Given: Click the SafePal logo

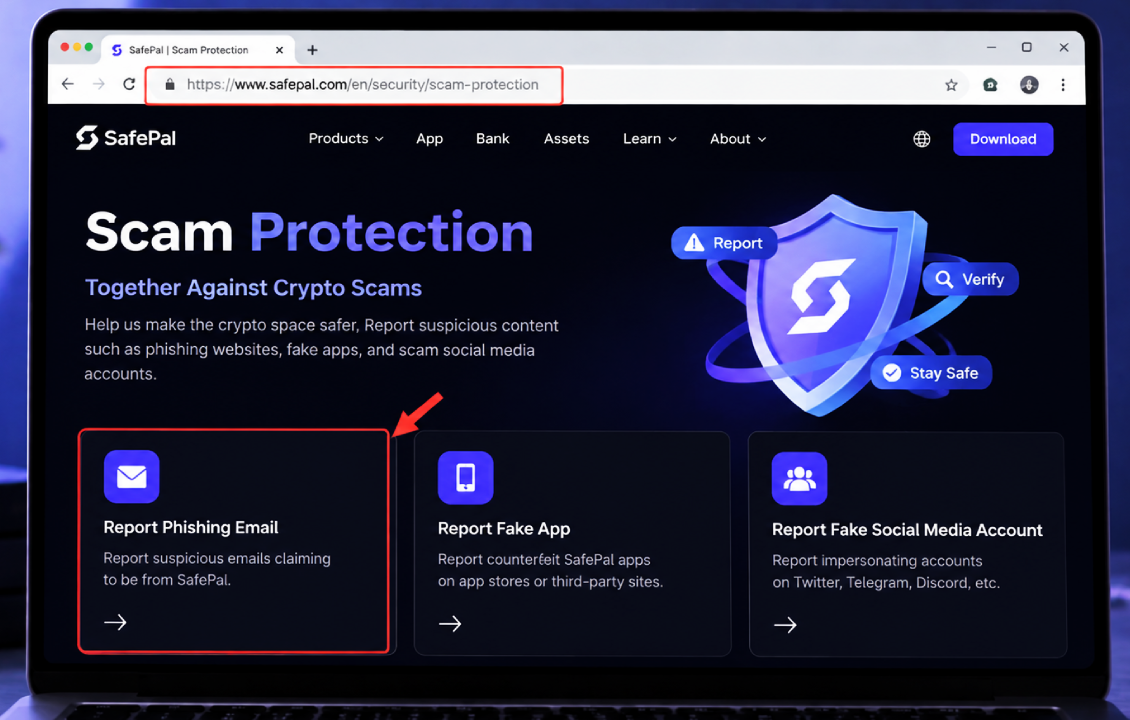Looking at the screenshot, I should tap(126, 138).
